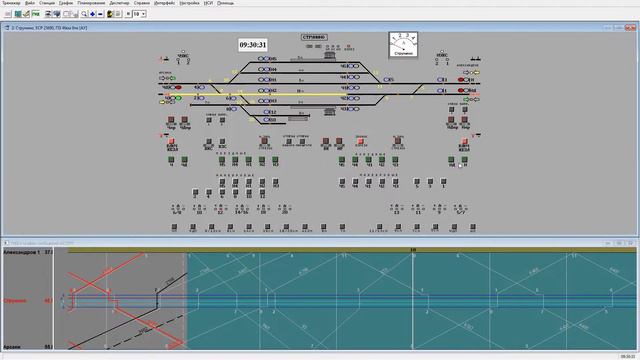This screenshot has height=360, width=640.
Task: Open the Файл menu
Action: tap(30, 3)
